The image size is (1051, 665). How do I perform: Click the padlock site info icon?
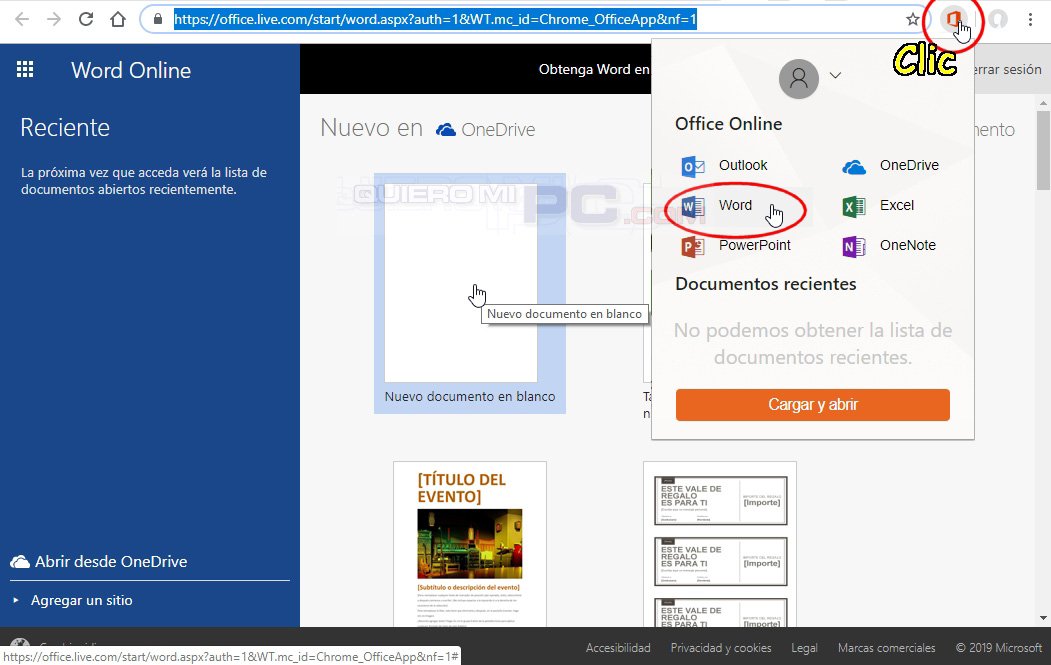(158, 19)
